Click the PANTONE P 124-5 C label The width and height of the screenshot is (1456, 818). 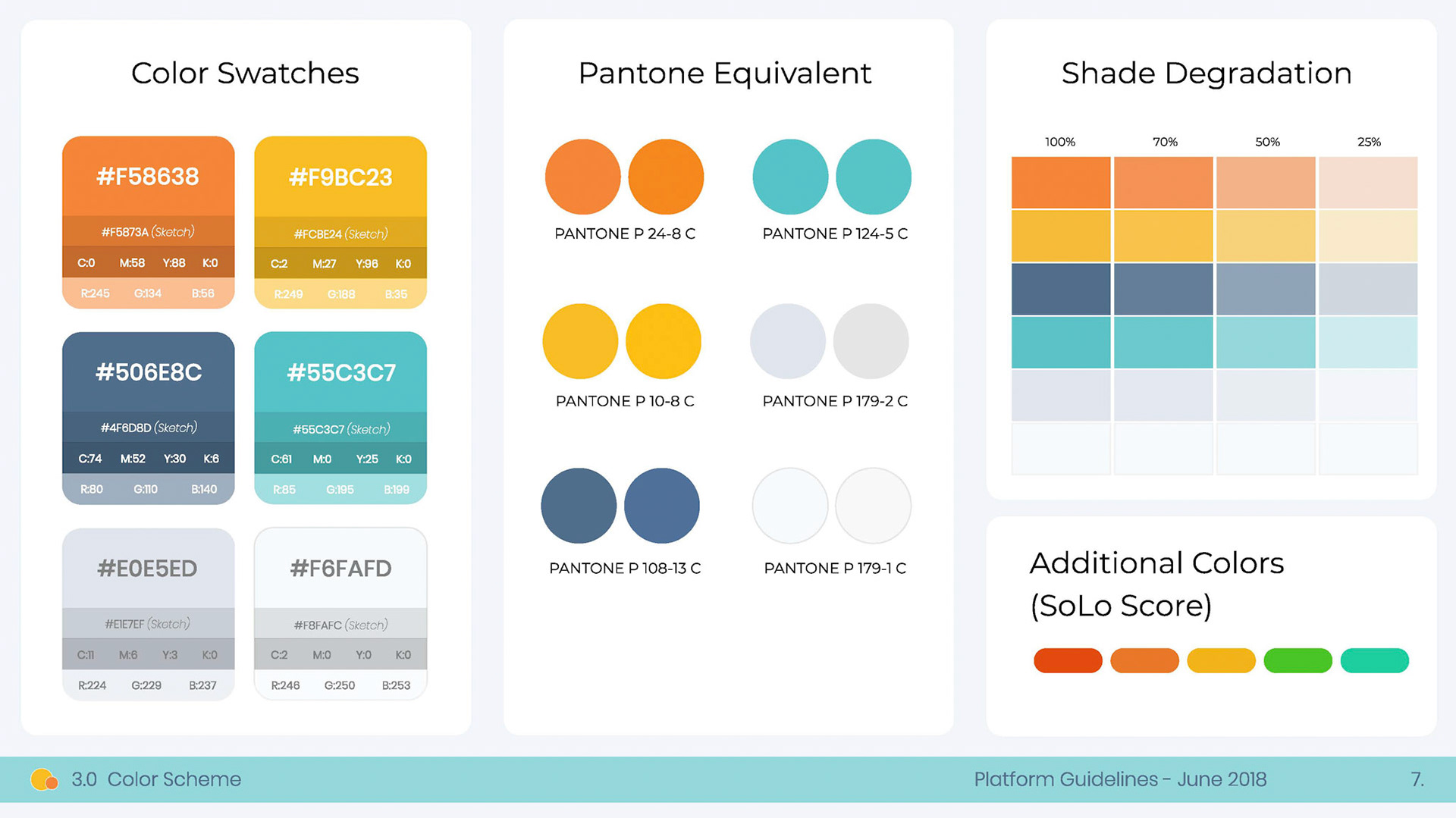pyautogui.click(x=835, y=233)
